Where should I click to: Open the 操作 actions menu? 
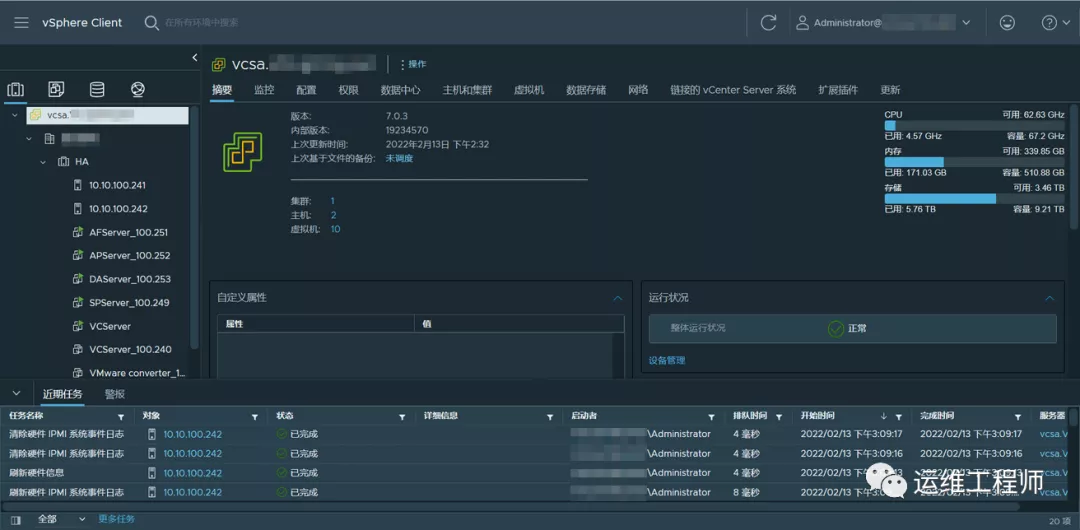[413, 64]
